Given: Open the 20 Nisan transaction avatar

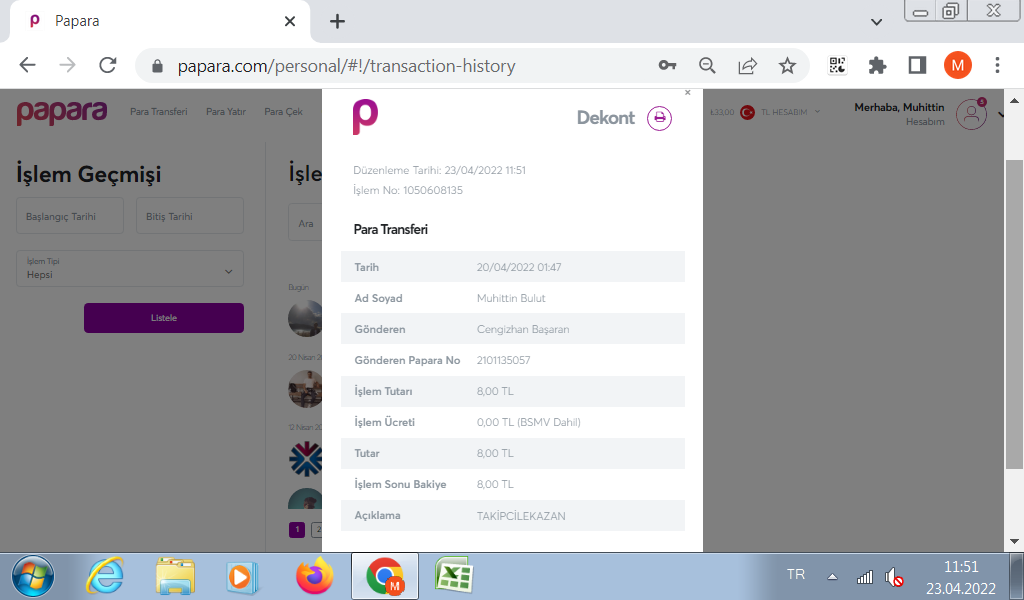Looking at the screenshot, I should [305, 389].
